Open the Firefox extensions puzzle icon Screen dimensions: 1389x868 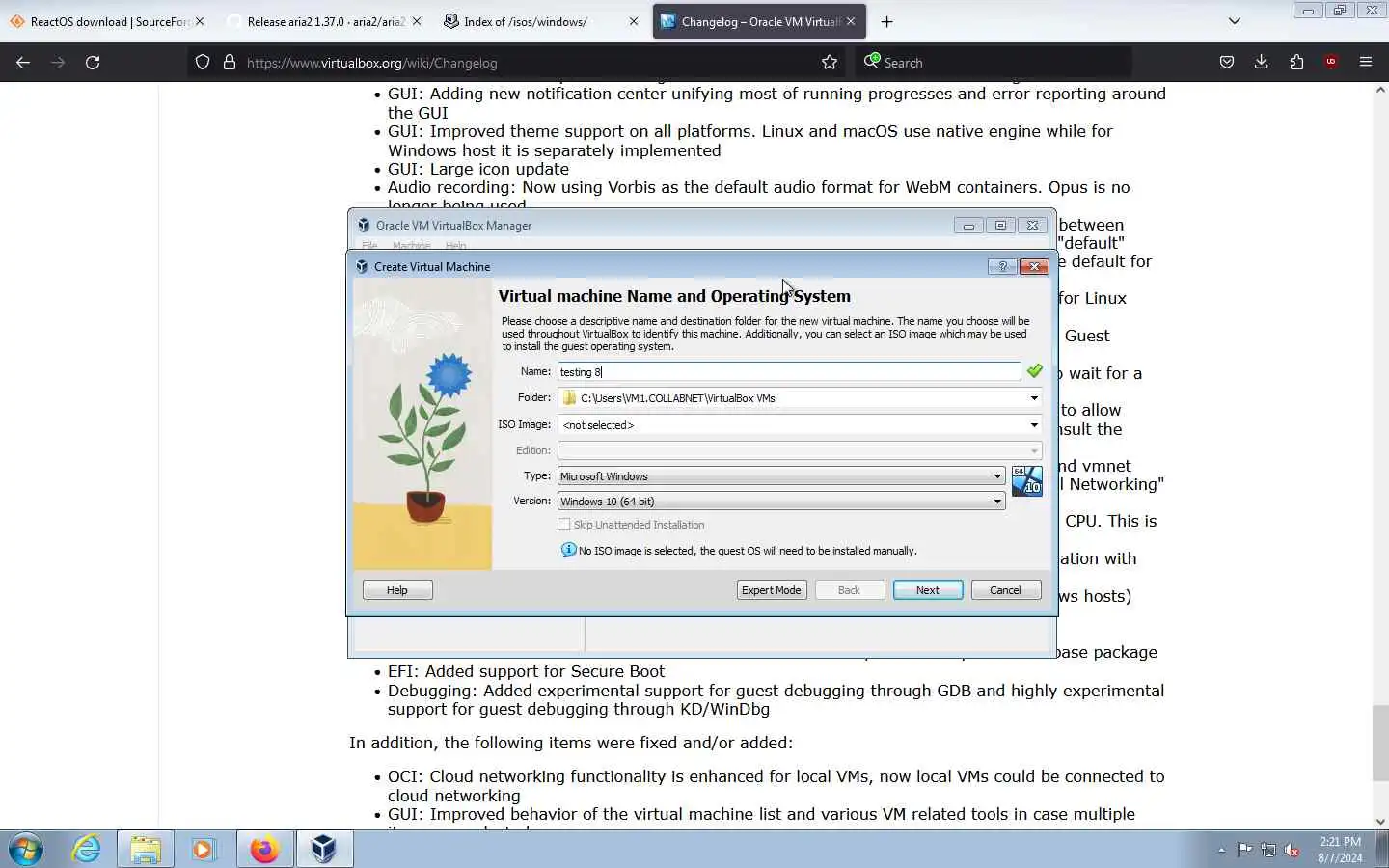coord(1296,62)
